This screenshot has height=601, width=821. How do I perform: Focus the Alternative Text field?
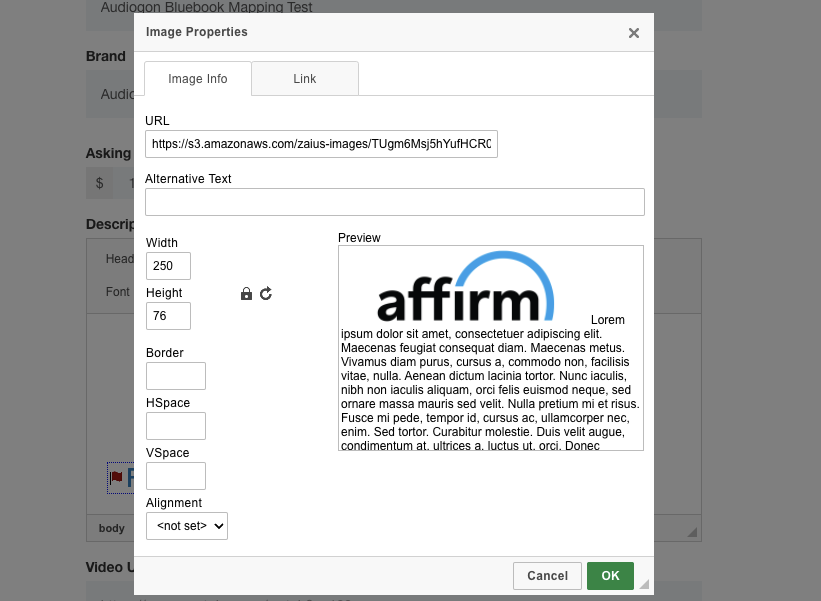coord(395,202)
